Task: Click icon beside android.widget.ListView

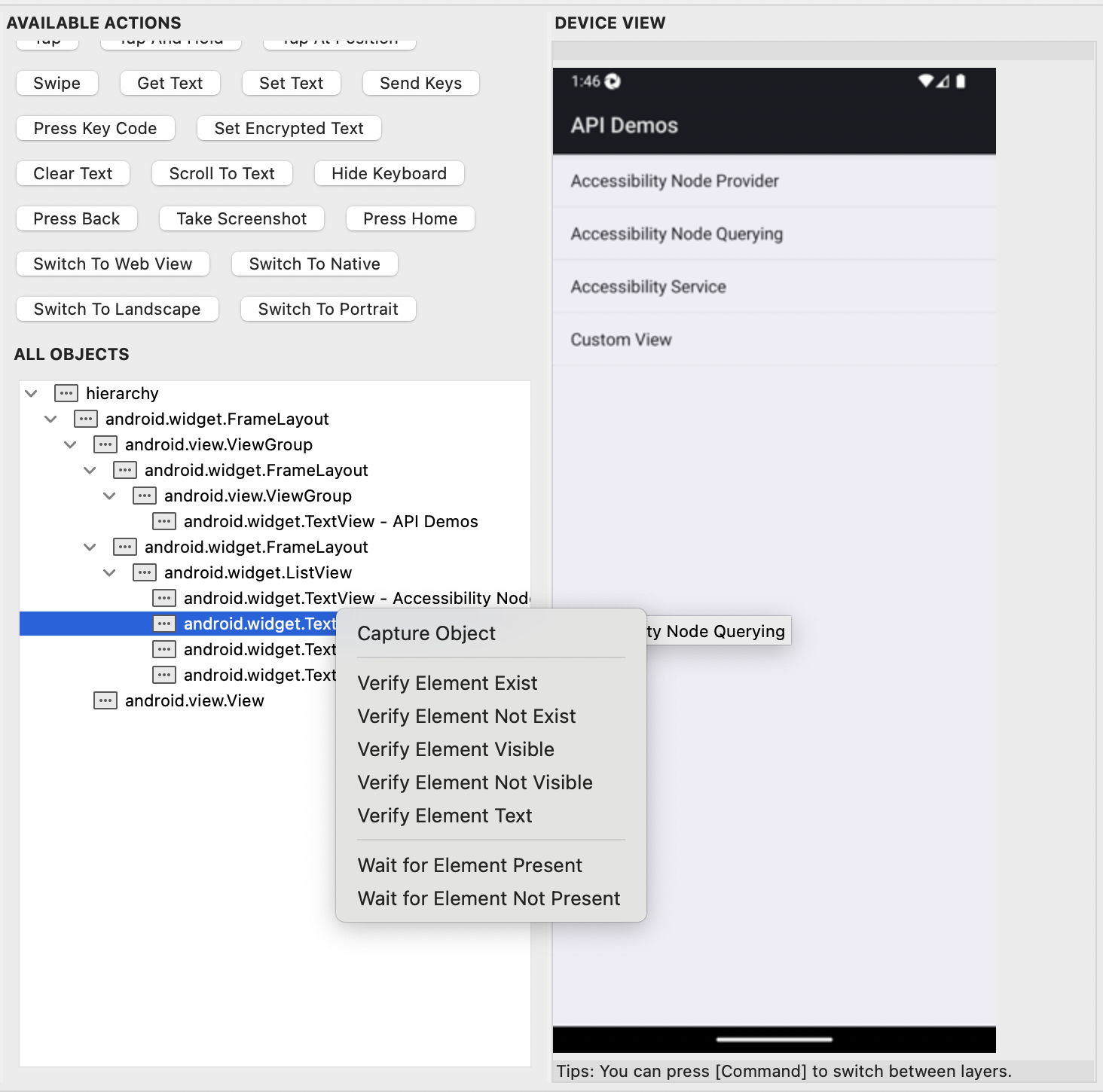Action: coord(145,572)
